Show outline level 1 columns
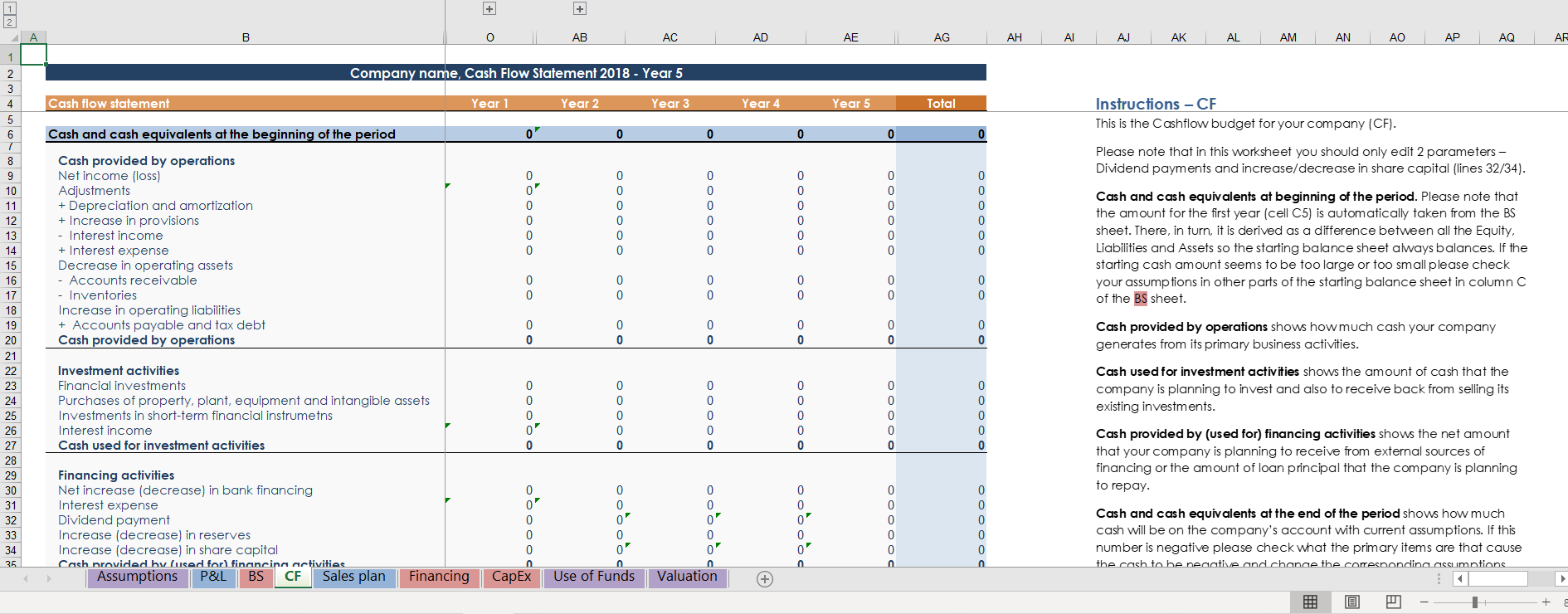 click(10, 8)
